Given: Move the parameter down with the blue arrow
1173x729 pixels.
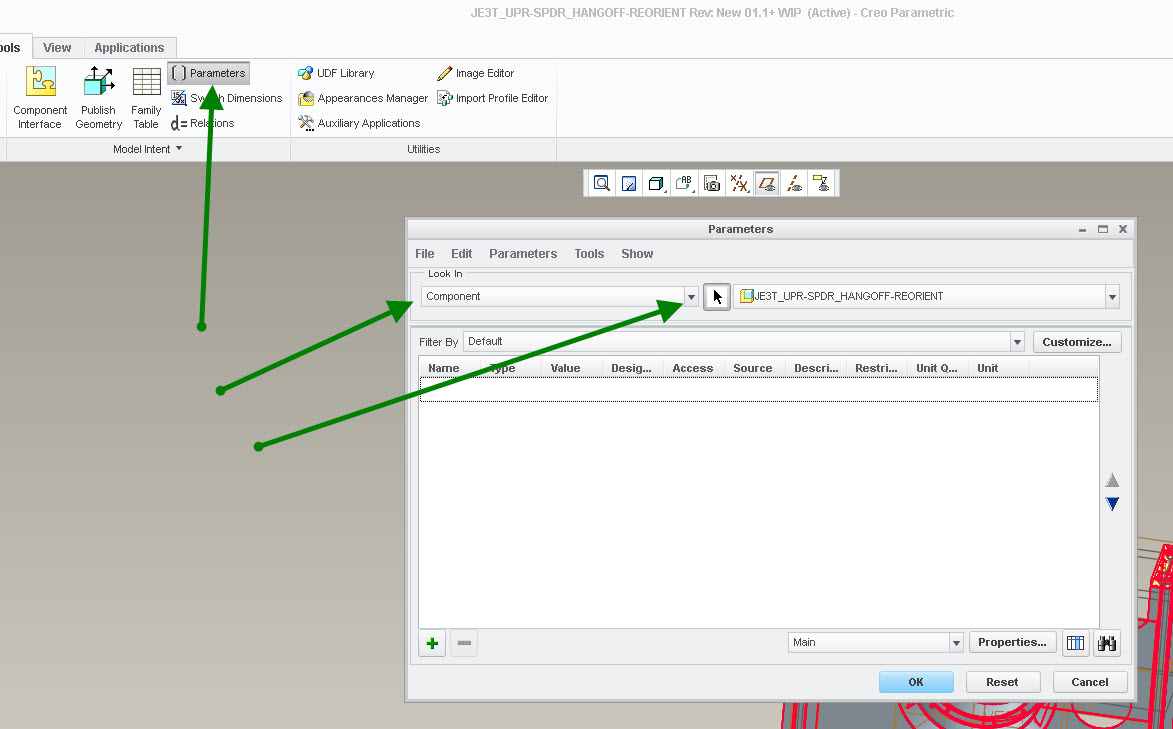Looking at the screenshot, I should [1112, 504].
